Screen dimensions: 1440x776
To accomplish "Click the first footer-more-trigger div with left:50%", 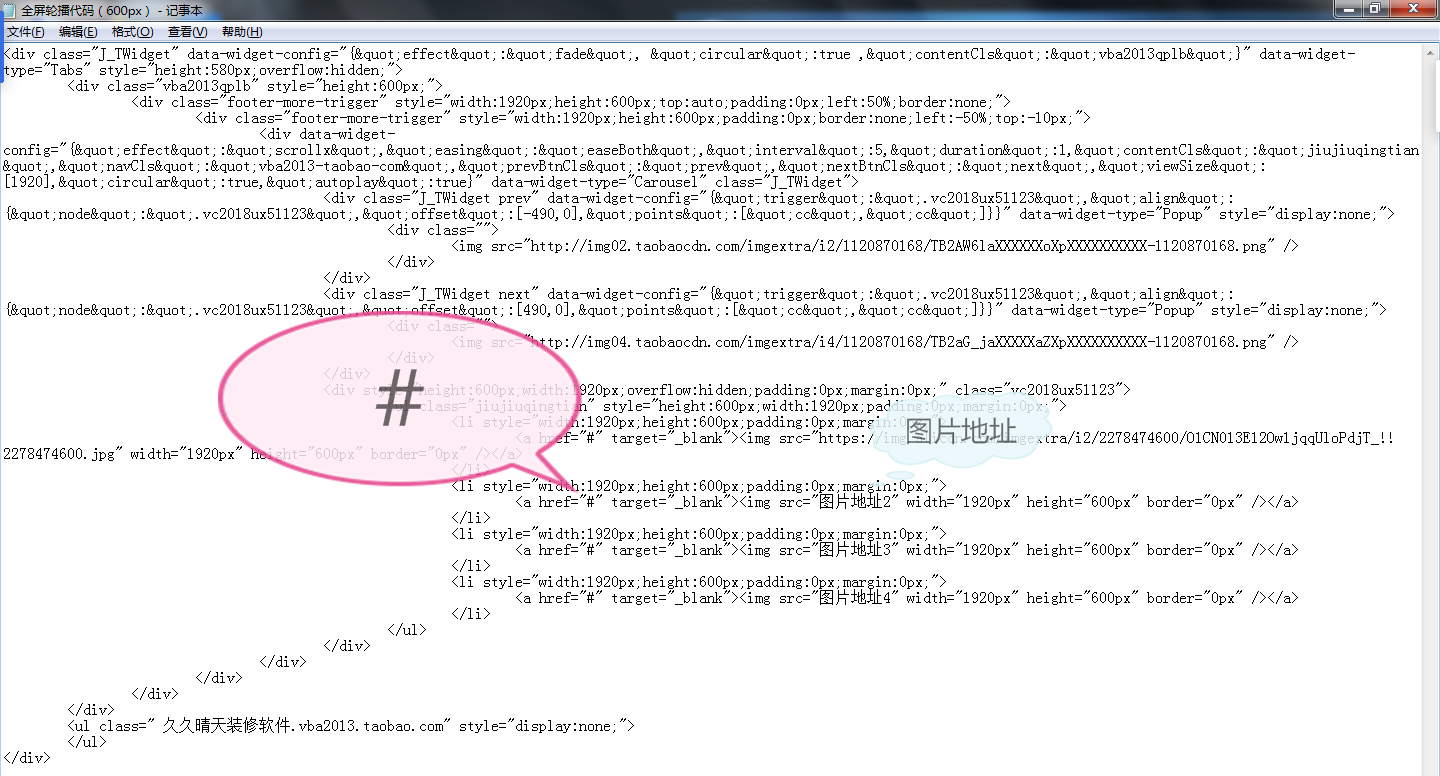I will 571,102.
